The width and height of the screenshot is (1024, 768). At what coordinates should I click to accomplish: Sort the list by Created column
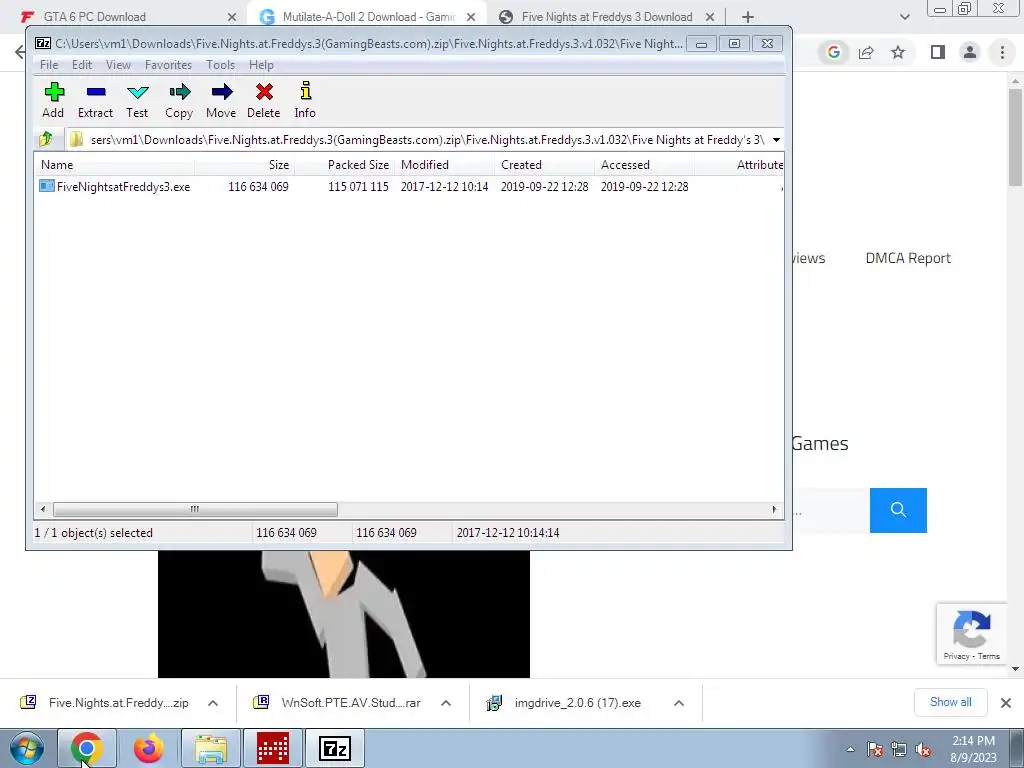click(544, 165)
